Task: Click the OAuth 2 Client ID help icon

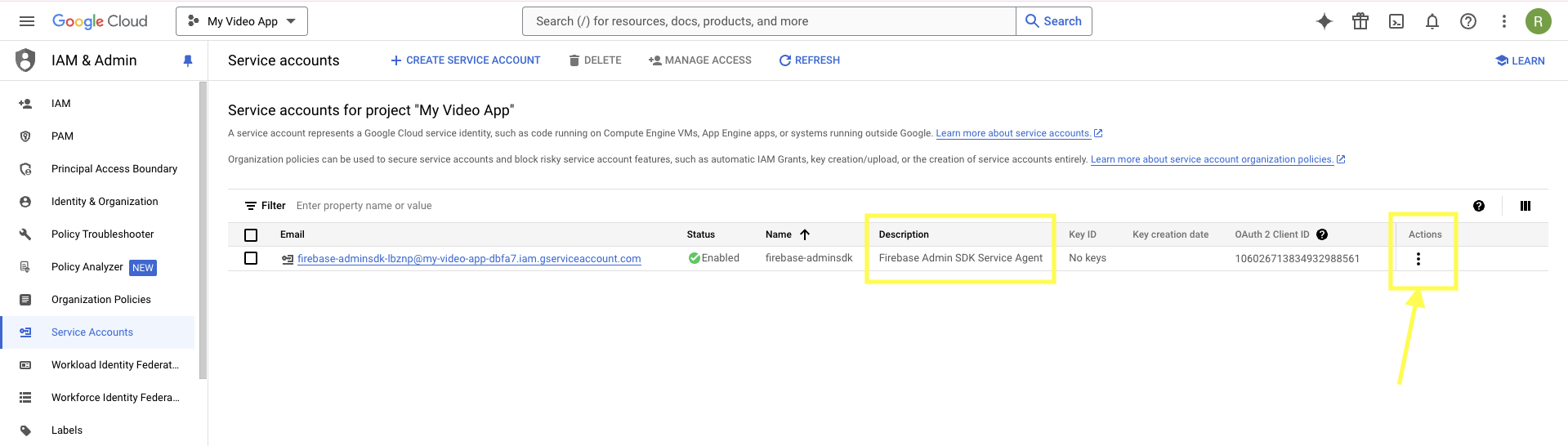Action: coord(1322,234)
